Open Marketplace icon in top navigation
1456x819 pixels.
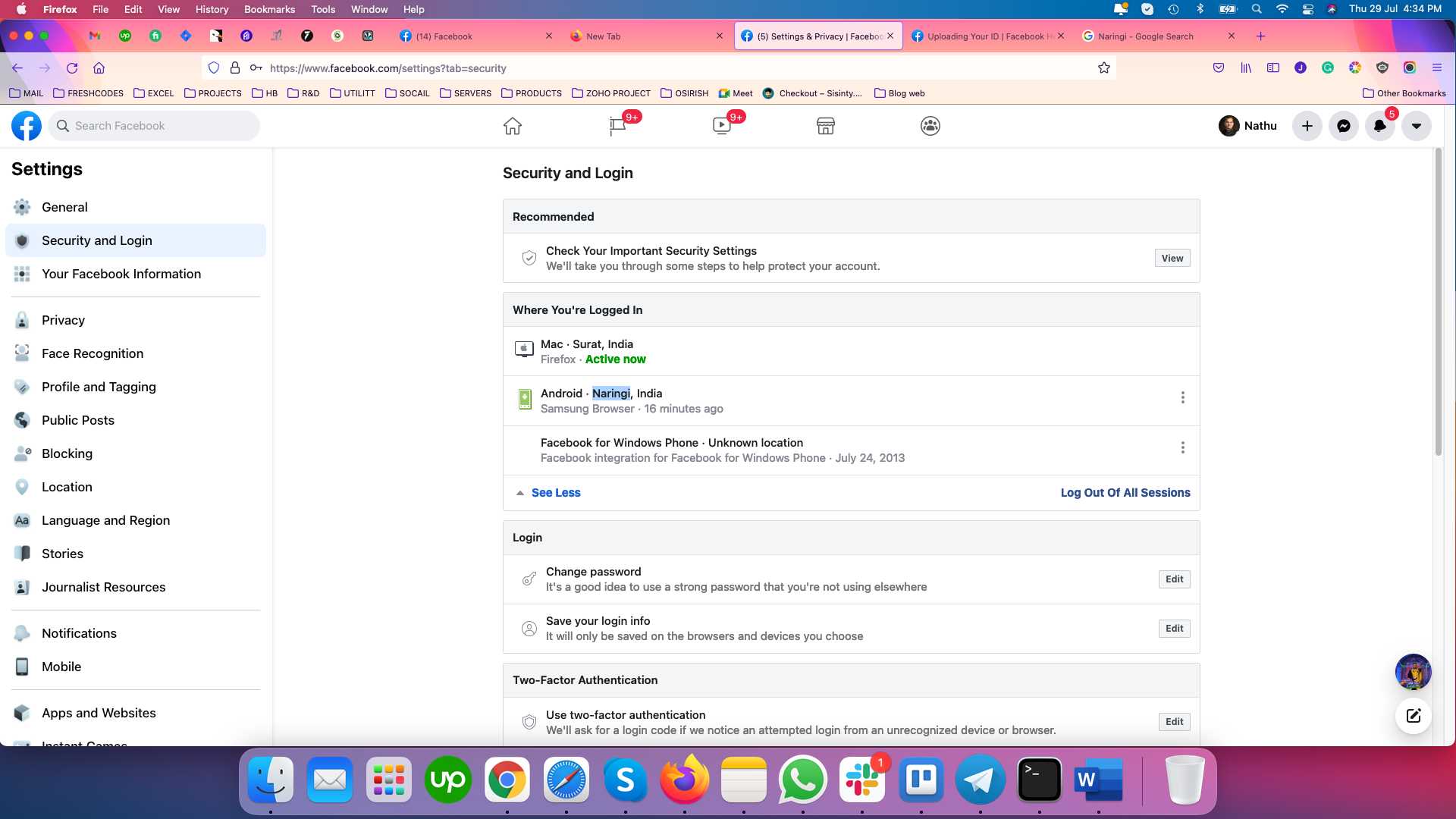pos(826,126)
